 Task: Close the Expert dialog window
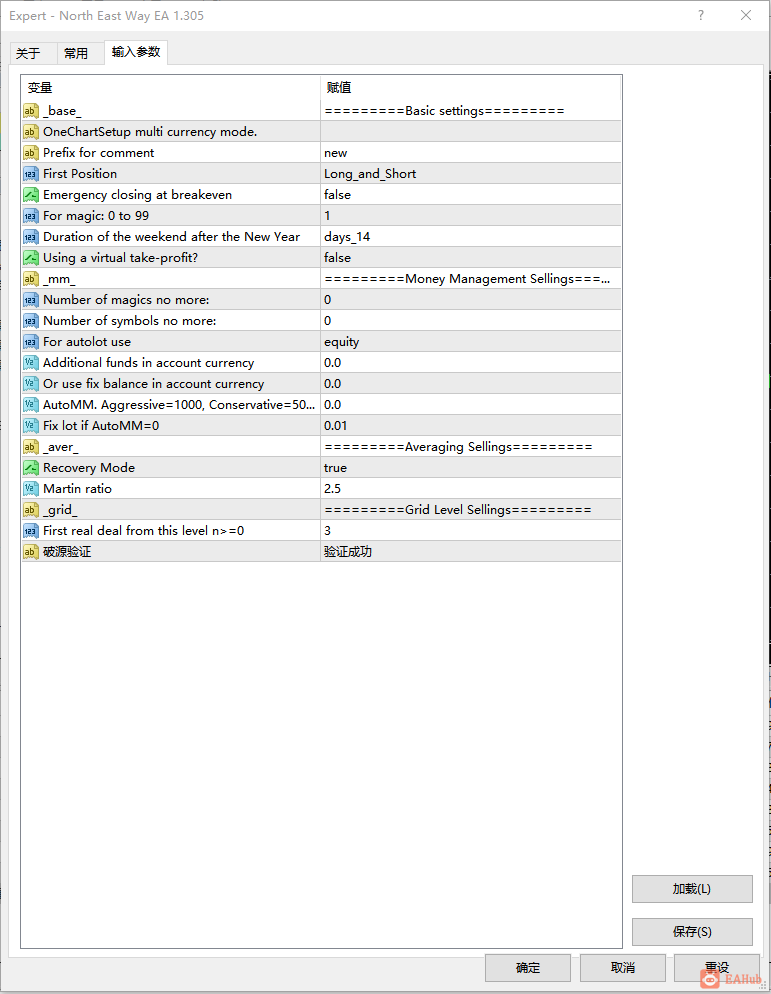point(746,15)
